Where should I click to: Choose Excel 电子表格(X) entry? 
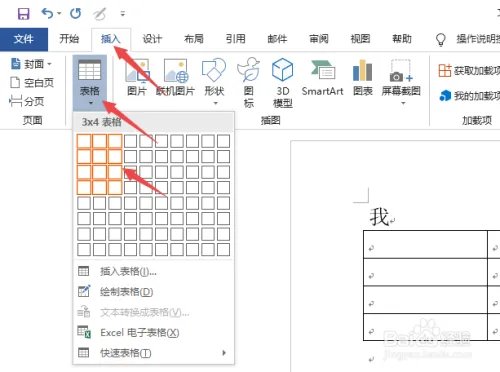pos(153,333)
